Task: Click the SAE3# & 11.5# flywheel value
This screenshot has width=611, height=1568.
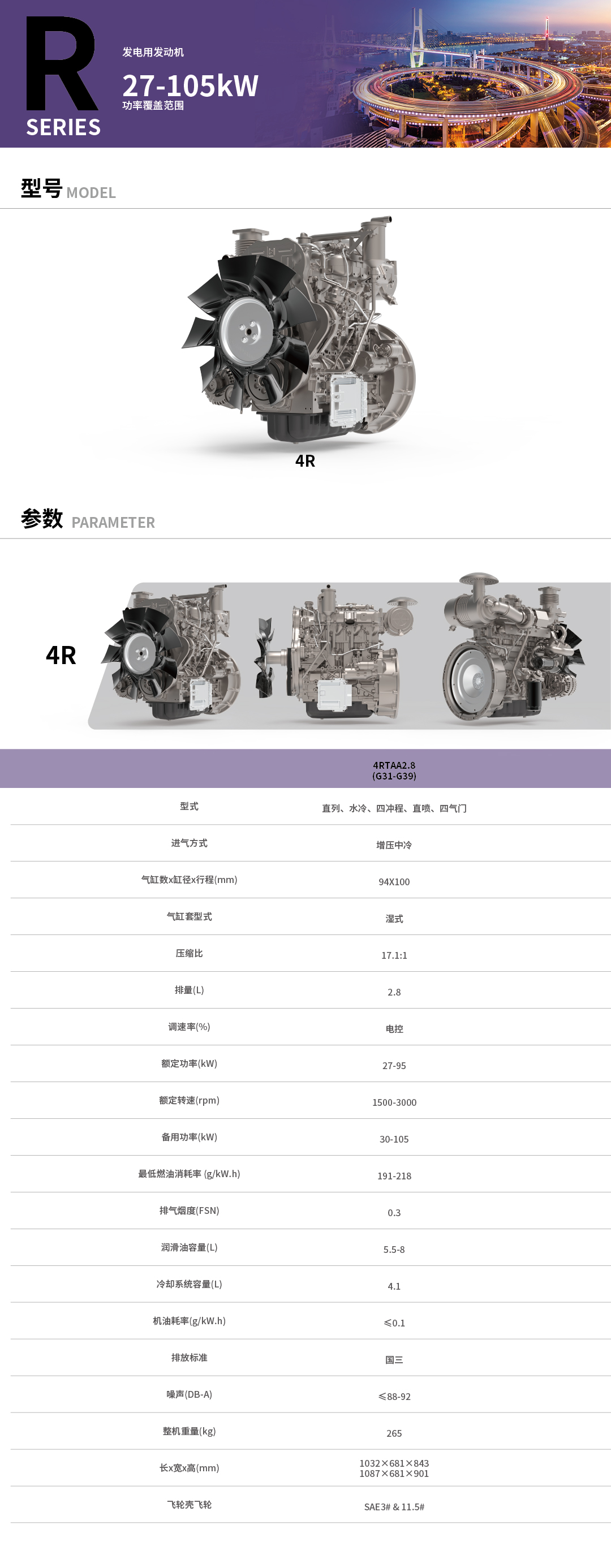Action: (394, 1506)
